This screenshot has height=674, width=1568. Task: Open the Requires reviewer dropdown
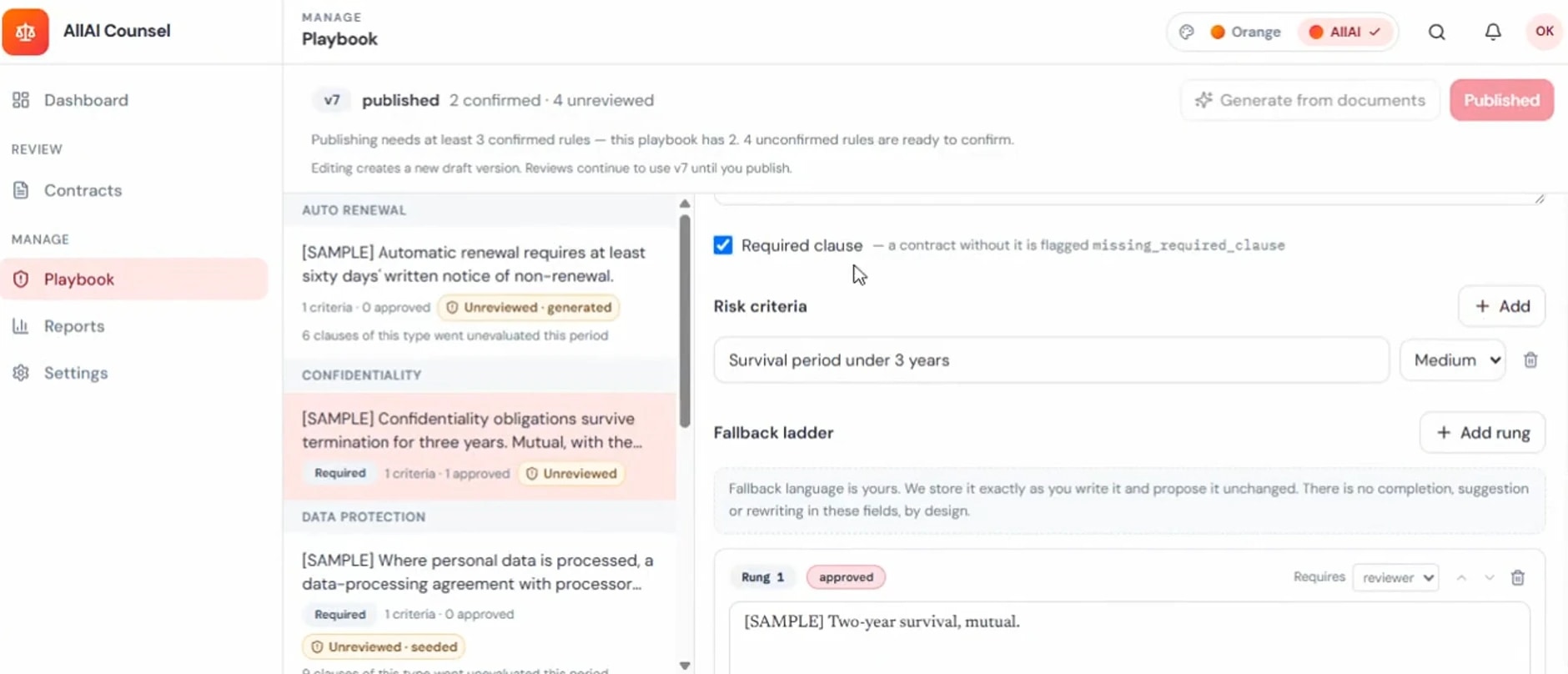click(1395, 577)
